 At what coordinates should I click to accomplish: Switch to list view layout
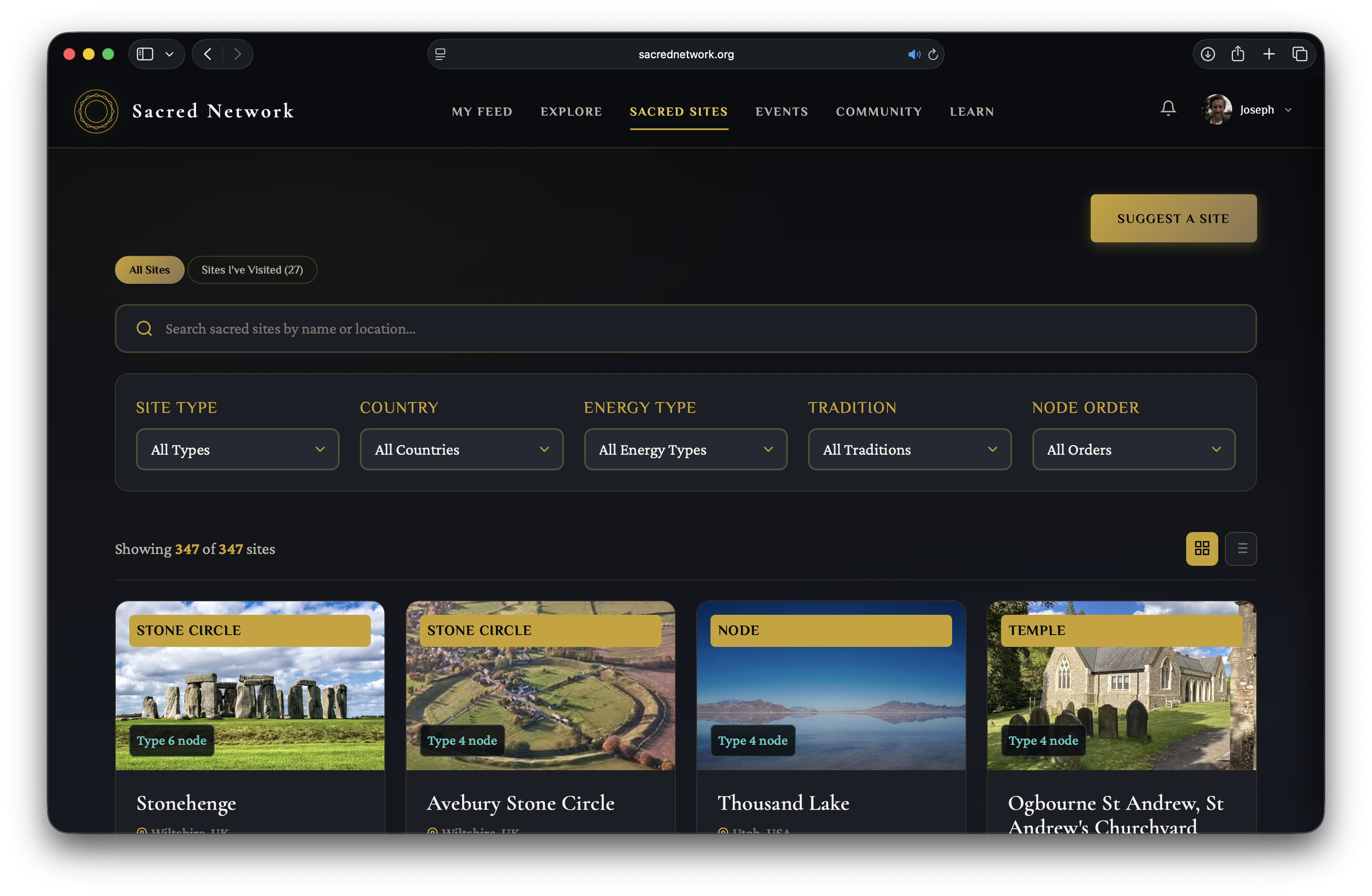click(x=1241, y=548)
